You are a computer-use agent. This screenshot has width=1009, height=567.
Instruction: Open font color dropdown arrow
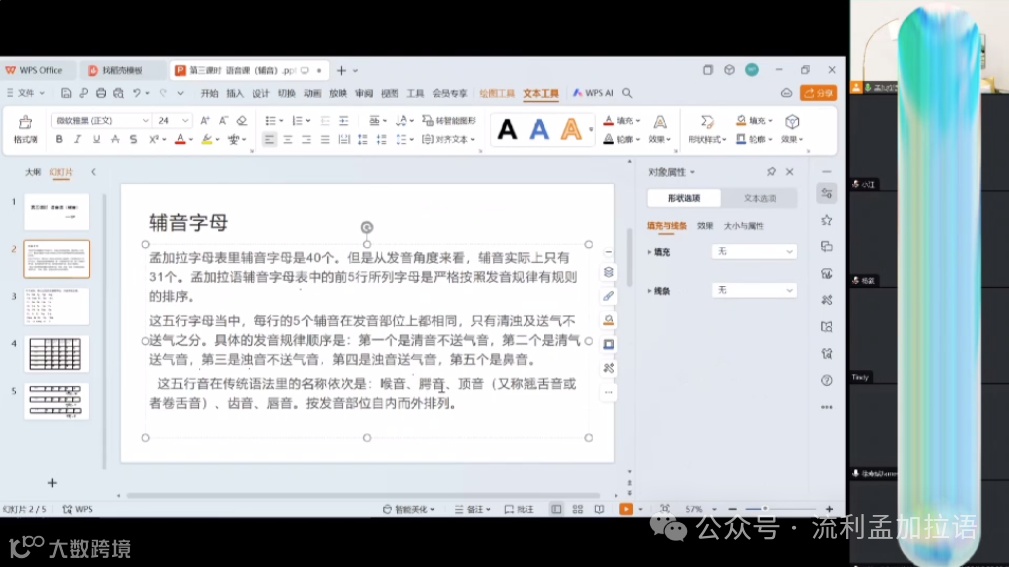(x=190, y=140)
